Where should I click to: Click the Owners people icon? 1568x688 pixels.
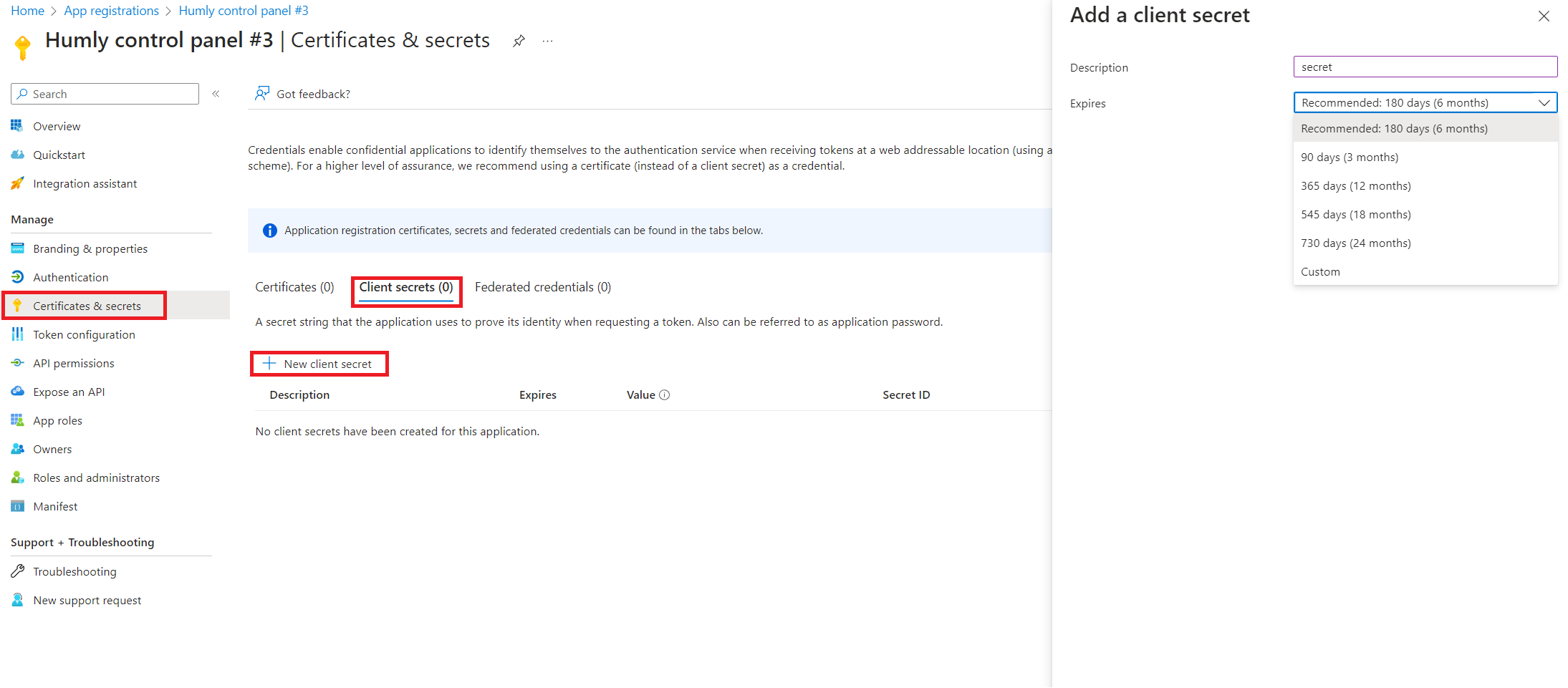pyautogui.click(x=17, y=449)
